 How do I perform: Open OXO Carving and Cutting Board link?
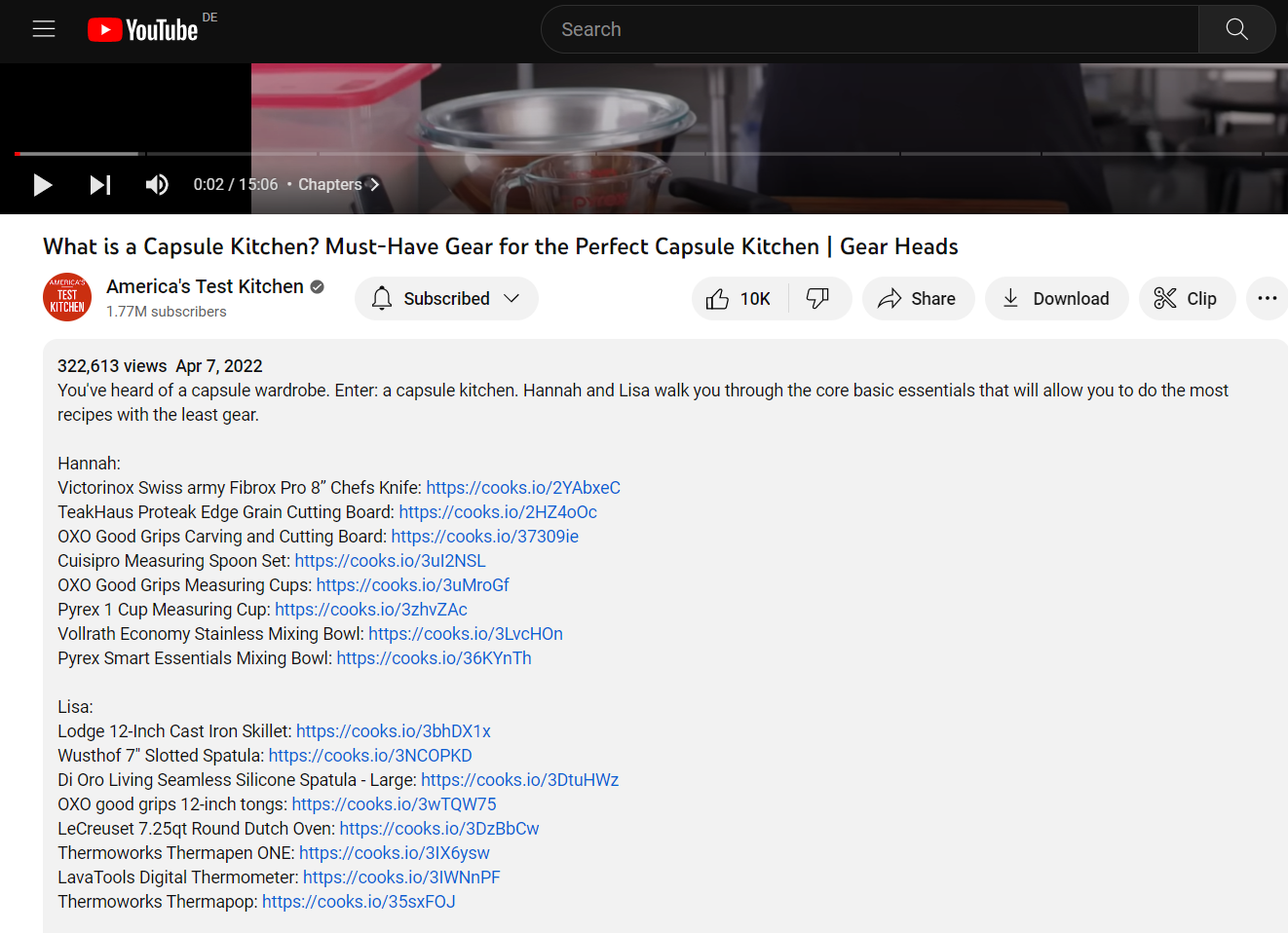pos(485,537)
